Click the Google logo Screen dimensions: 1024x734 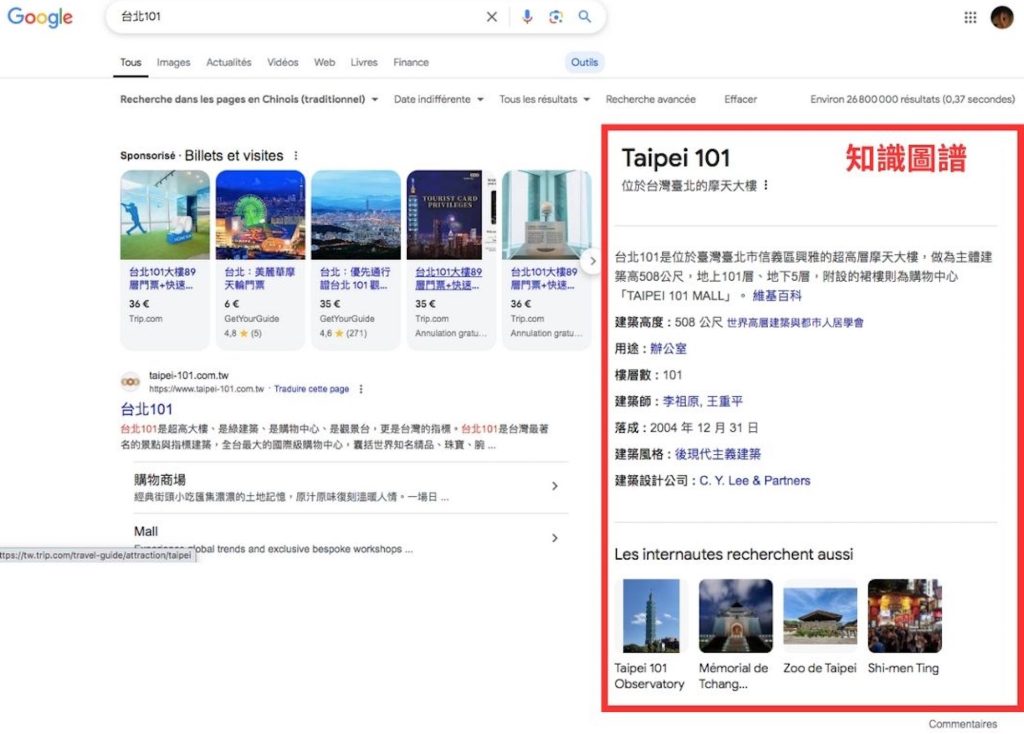(x=40, y=17)
